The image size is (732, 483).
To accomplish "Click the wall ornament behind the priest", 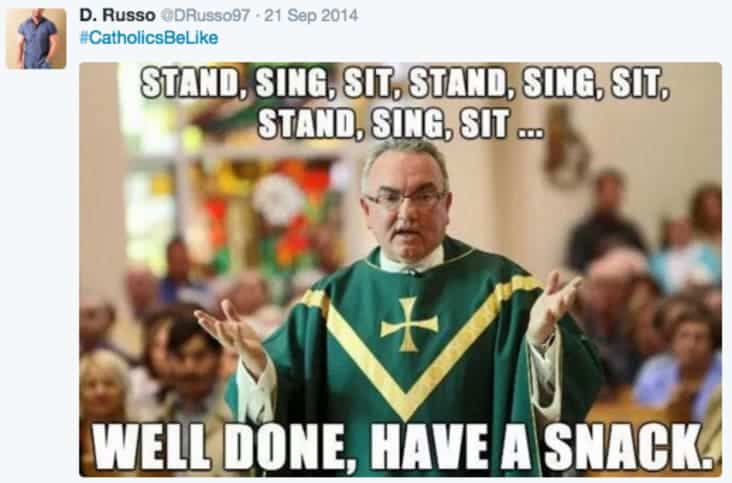I will tap(567, 146).
